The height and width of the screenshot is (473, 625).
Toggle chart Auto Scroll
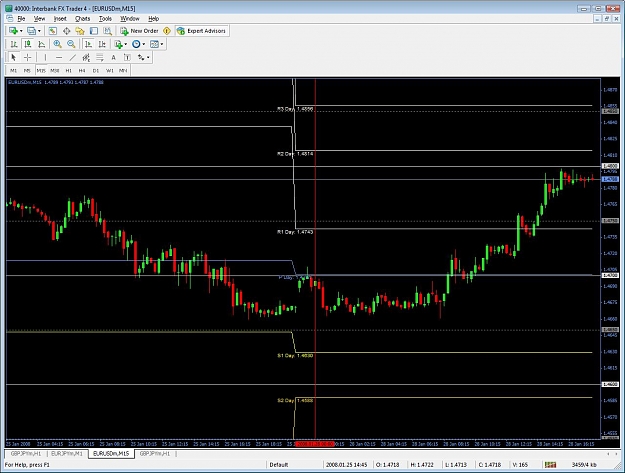(88, 44)
